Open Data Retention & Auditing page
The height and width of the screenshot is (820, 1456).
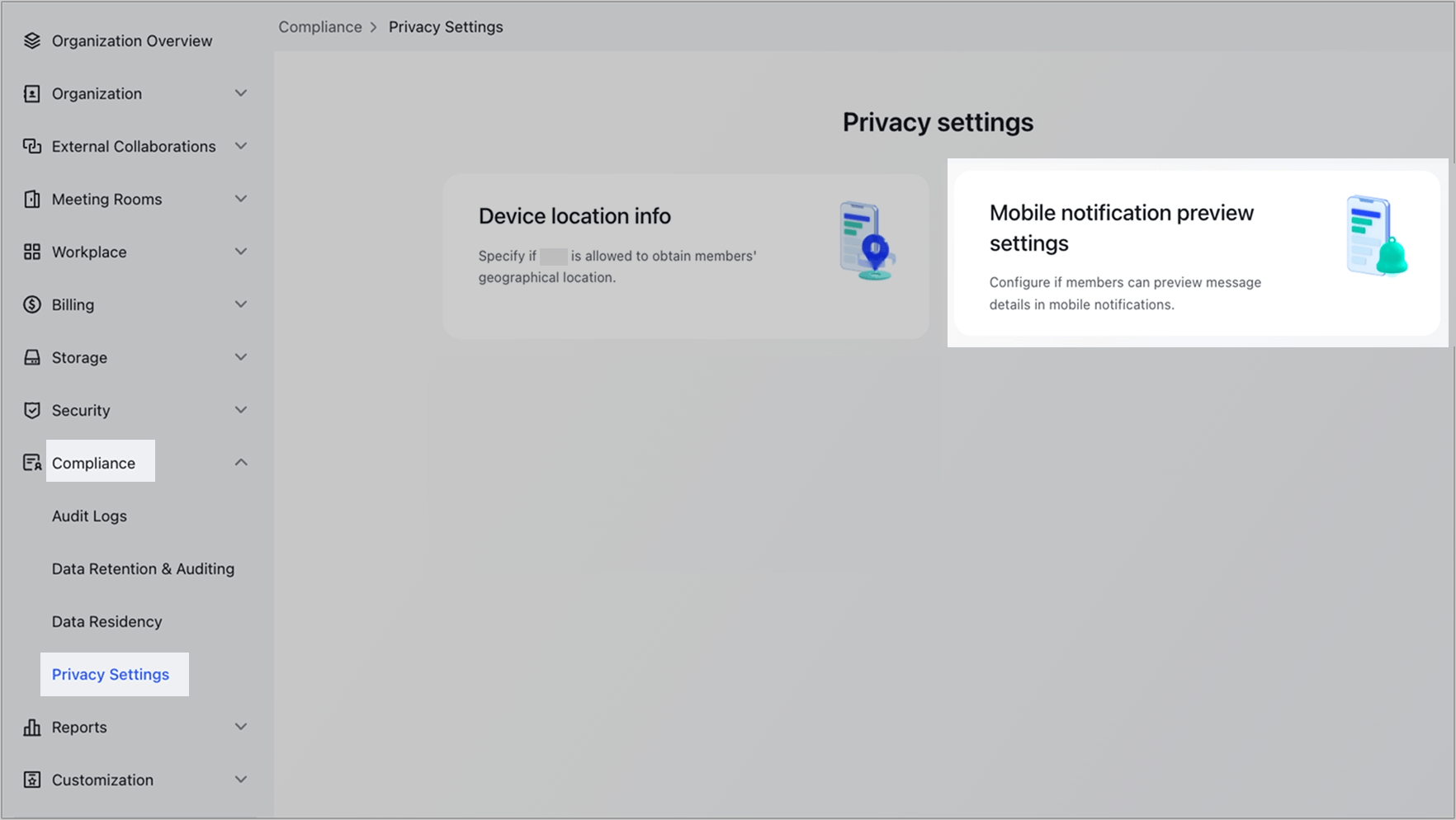143,568
